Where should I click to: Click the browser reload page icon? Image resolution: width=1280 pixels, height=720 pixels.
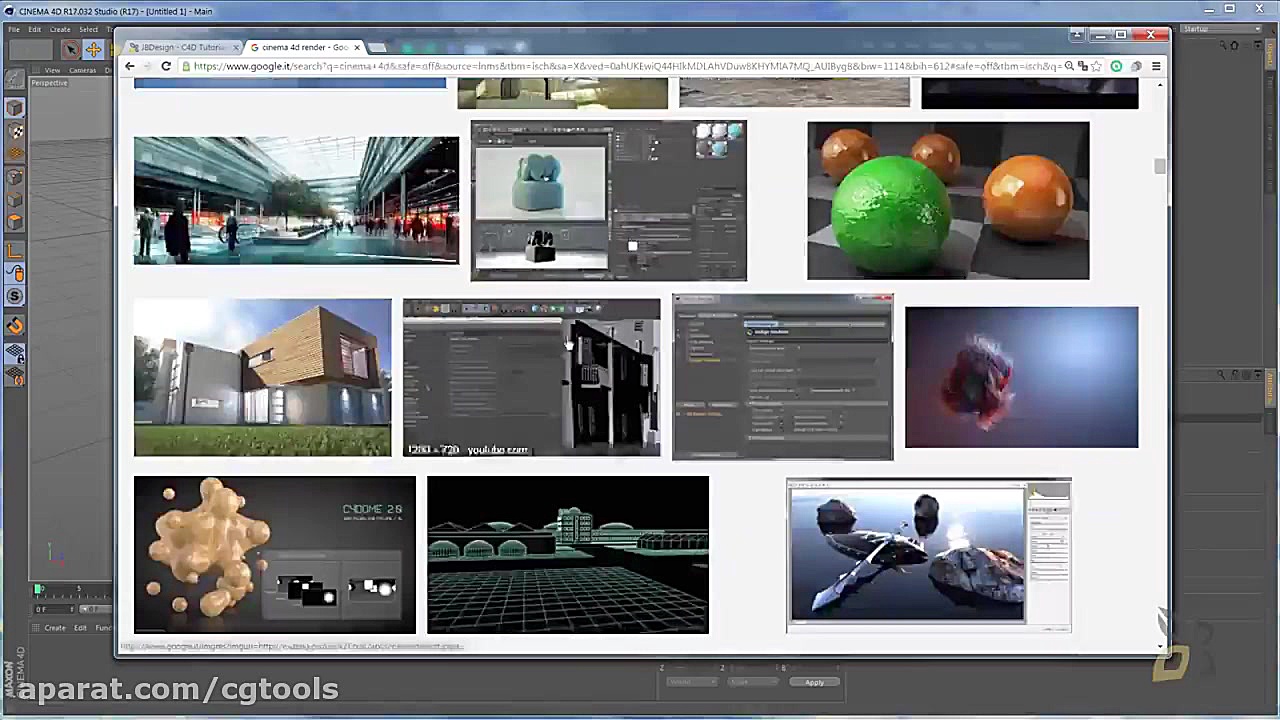[166, 66]
